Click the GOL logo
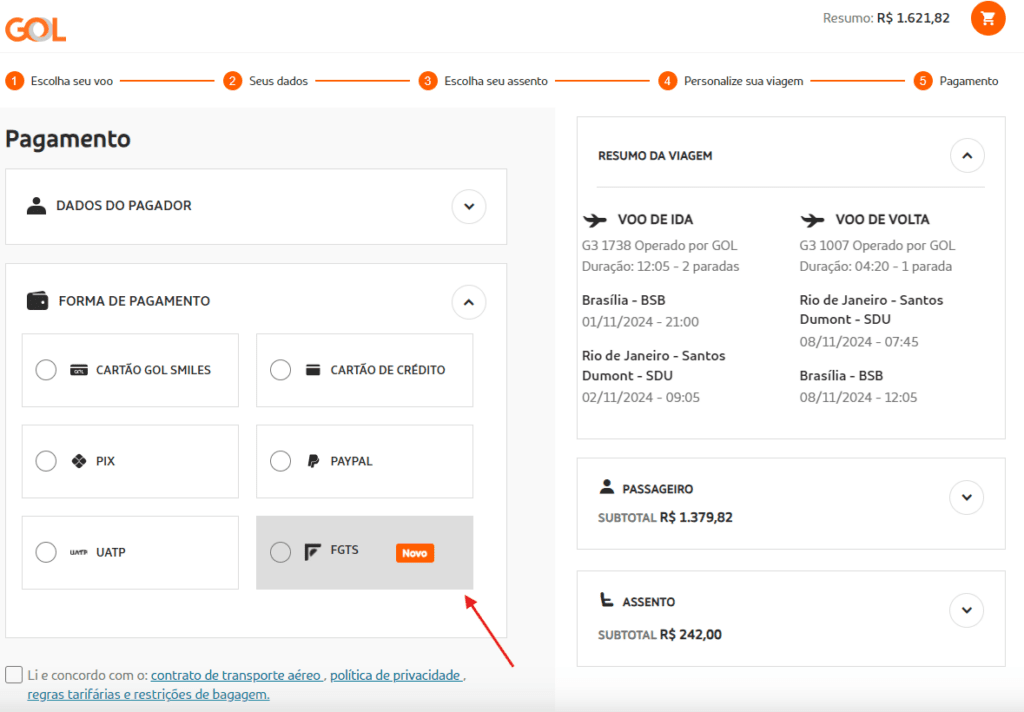The width and height of the screenshot is (1024, 712). coord(36,29)
